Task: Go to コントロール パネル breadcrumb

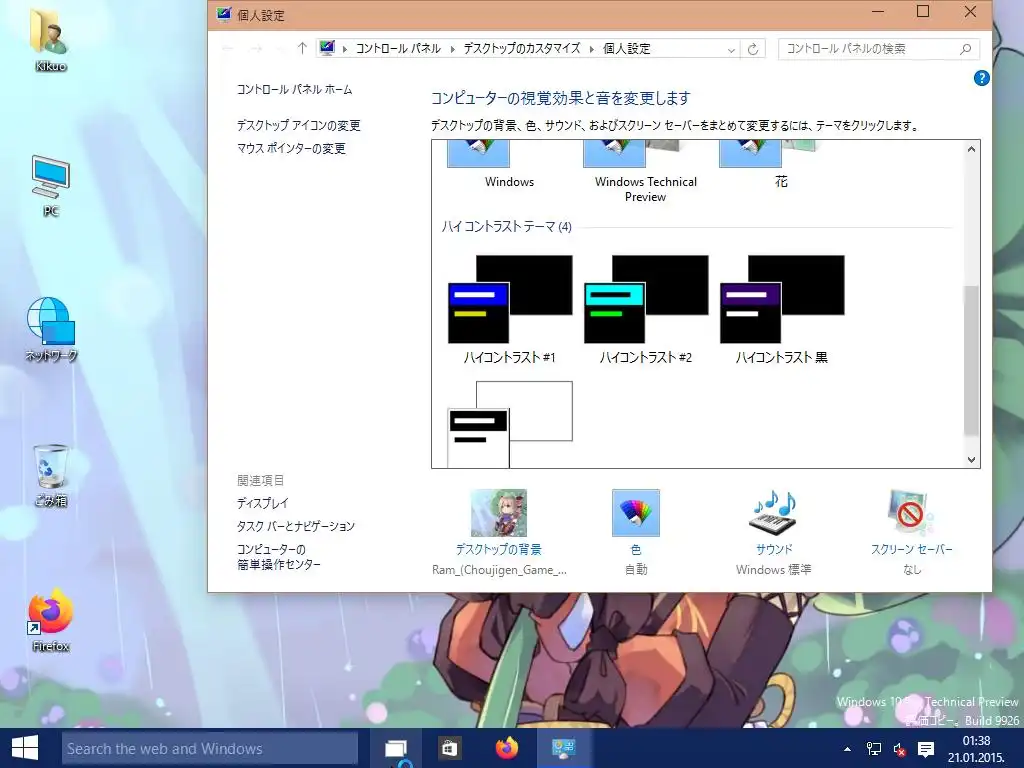Action: click(x=398, y=49)
